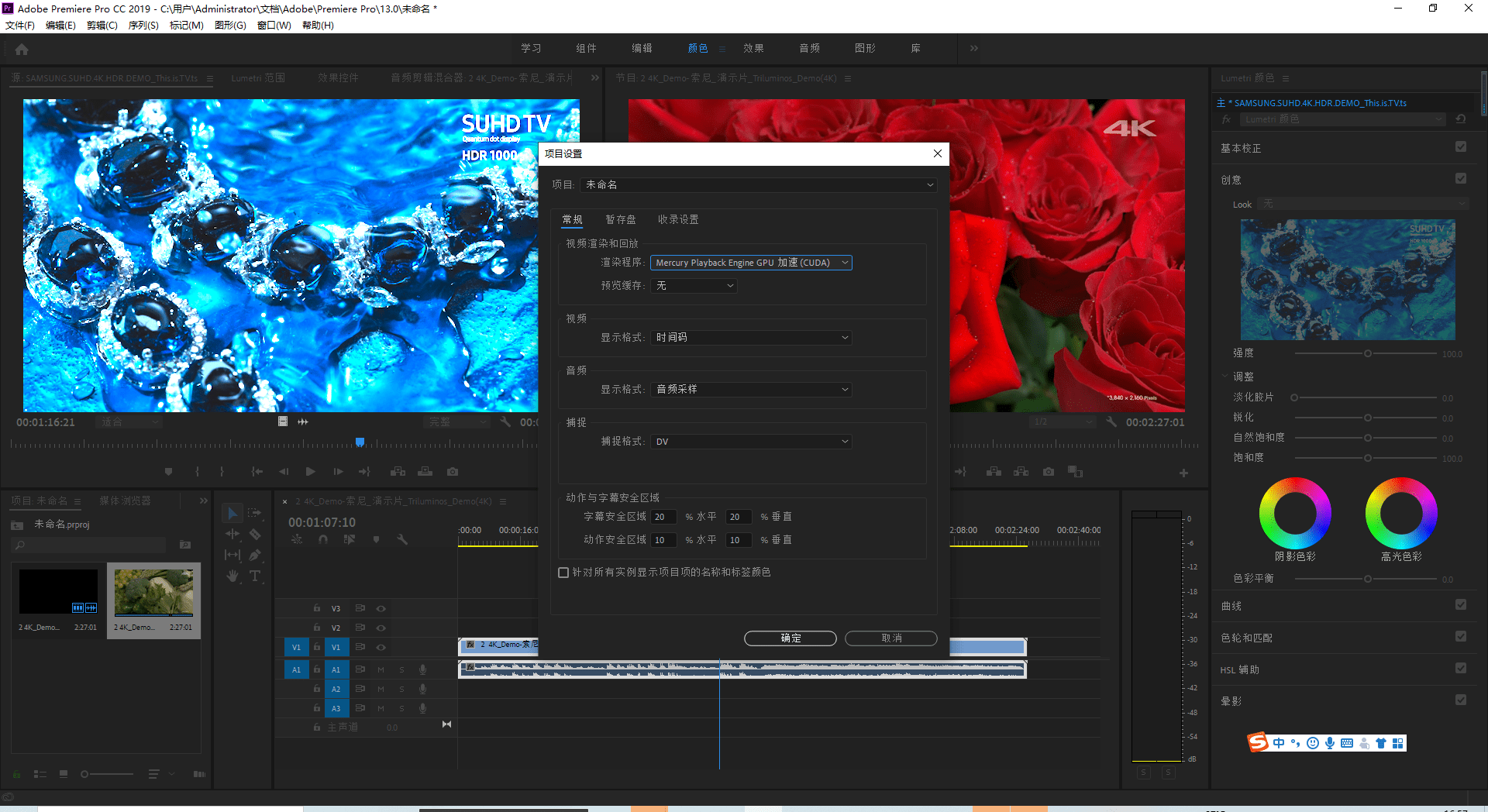
Task: Click Overwrite button in source monitor
Action: [425, 471]
